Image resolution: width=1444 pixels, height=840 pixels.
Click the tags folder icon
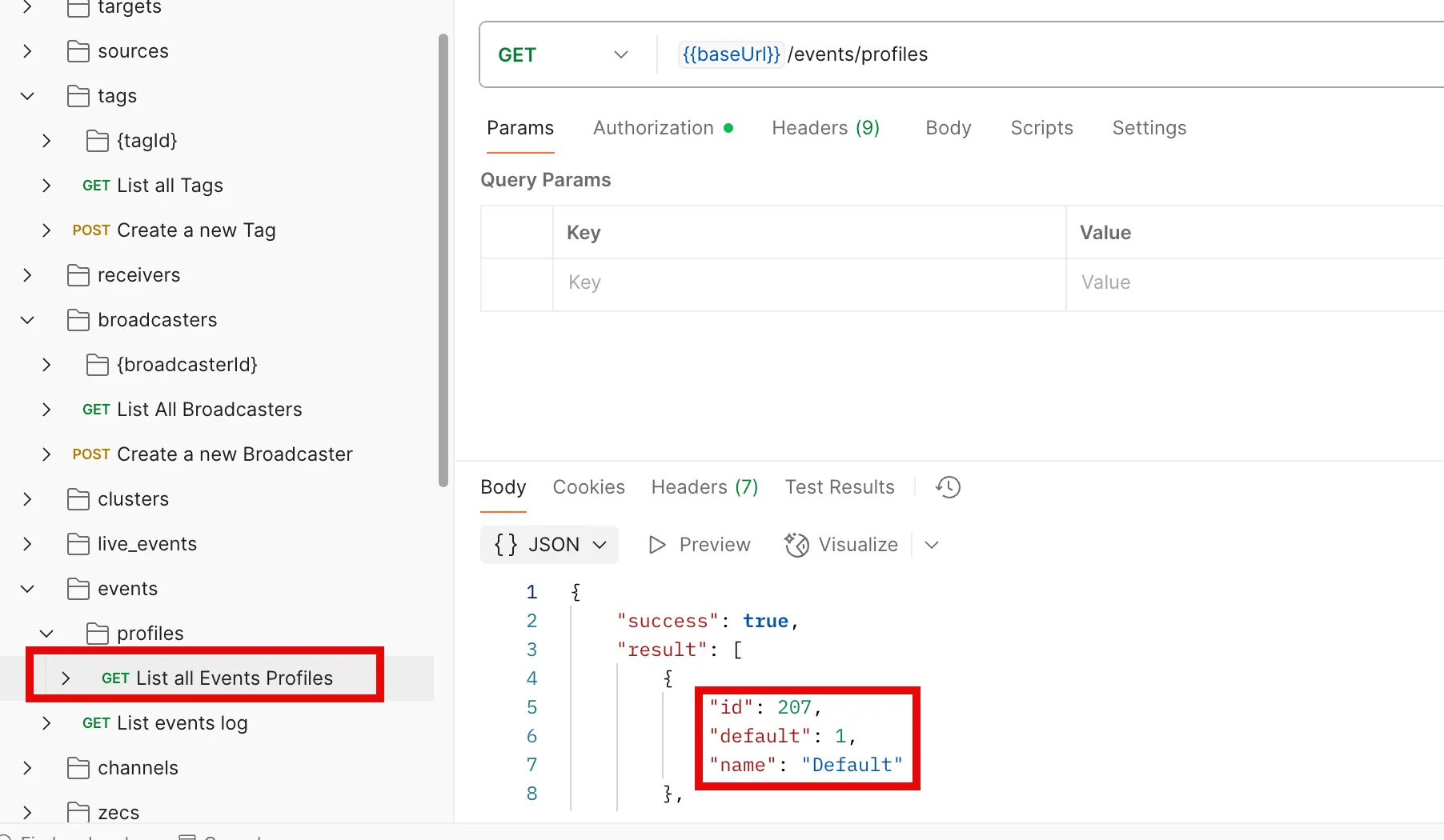coord(78,96)
